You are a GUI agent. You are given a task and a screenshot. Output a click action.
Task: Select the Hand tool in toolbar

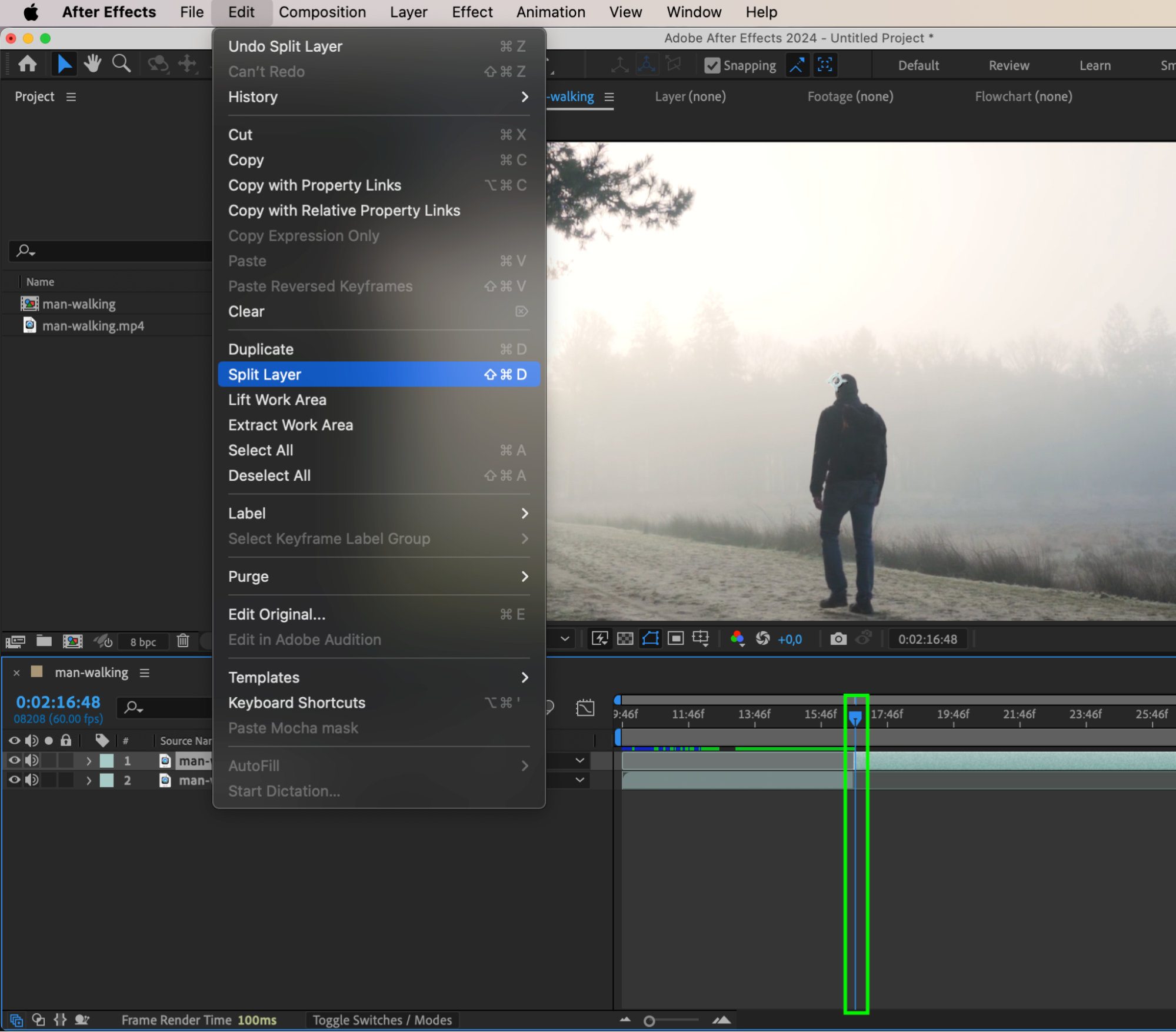(x=92, y=64)
